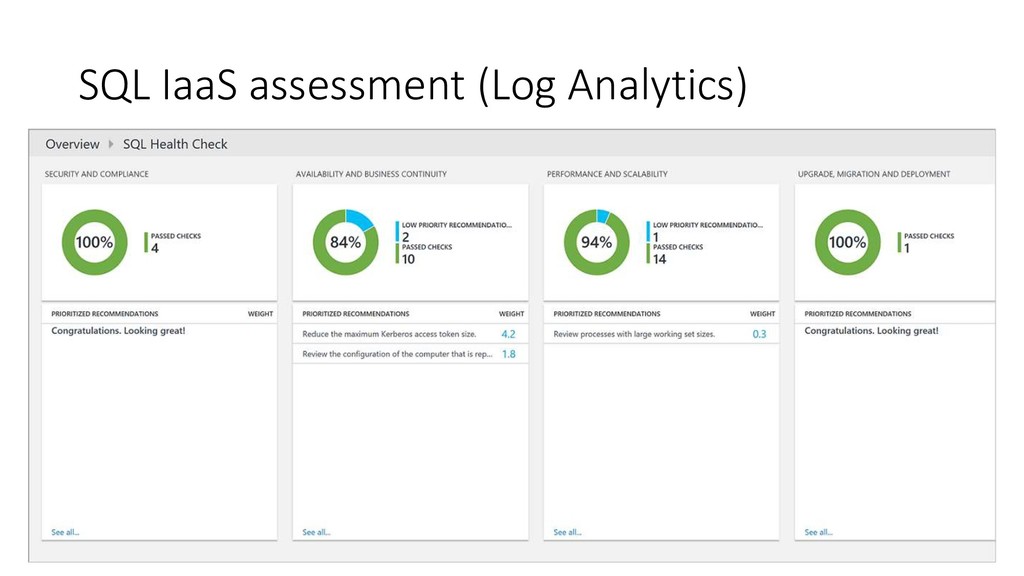Click the breadcrumb separator arrow after Overview
Screen dimensions: 1024x576
(x=111, y=144)
